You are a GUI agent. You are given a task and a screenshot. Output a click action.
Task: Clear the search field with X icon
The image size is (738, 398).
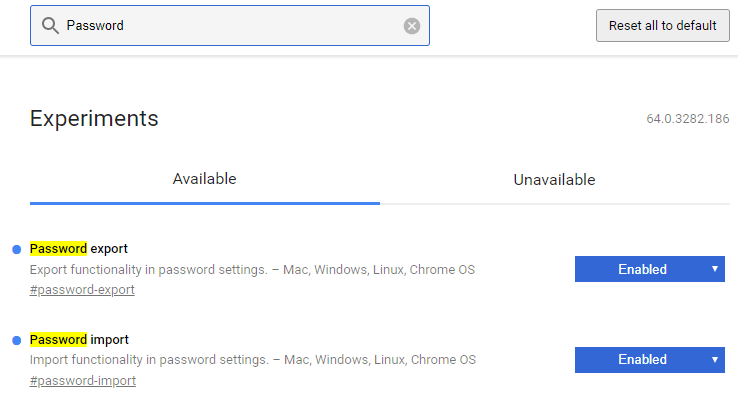412,26
